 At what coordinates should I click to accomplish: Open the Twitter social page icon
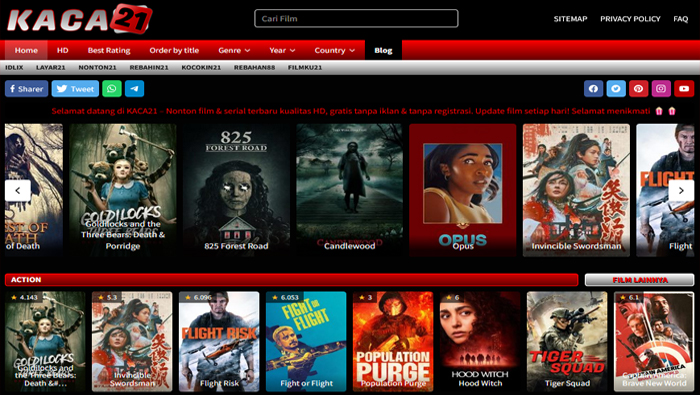616,89
